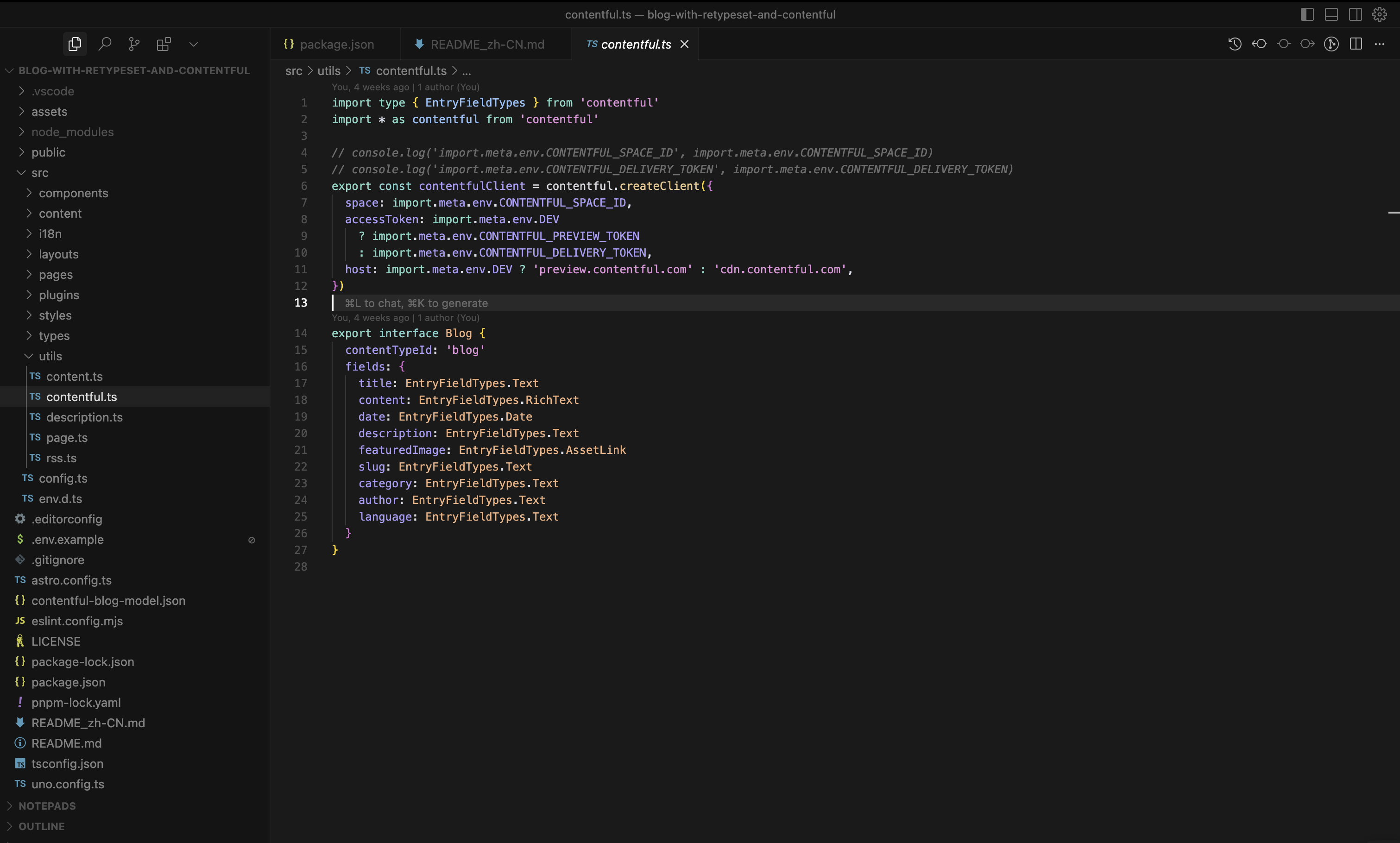This screenshot has width=1400, height=843.
Task: Show additional views dropdown chevron
Action: click(x=193, y=44)
